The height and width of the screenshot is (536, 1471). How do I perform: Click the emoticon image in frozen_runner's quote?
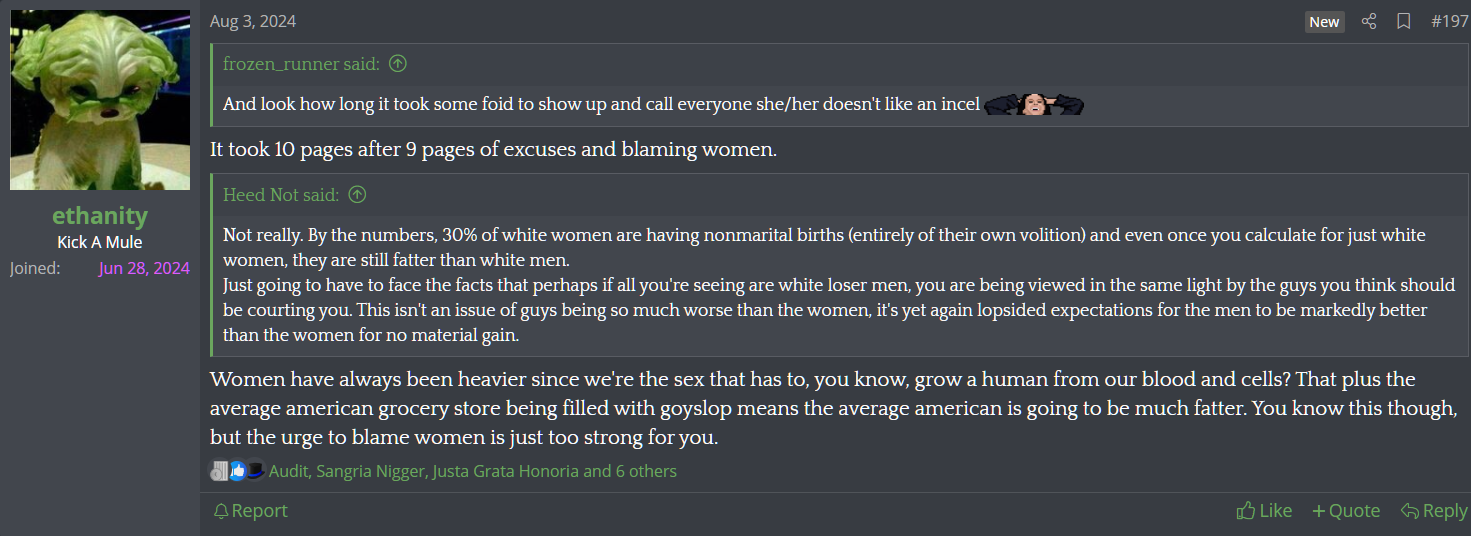[1033, 104]
